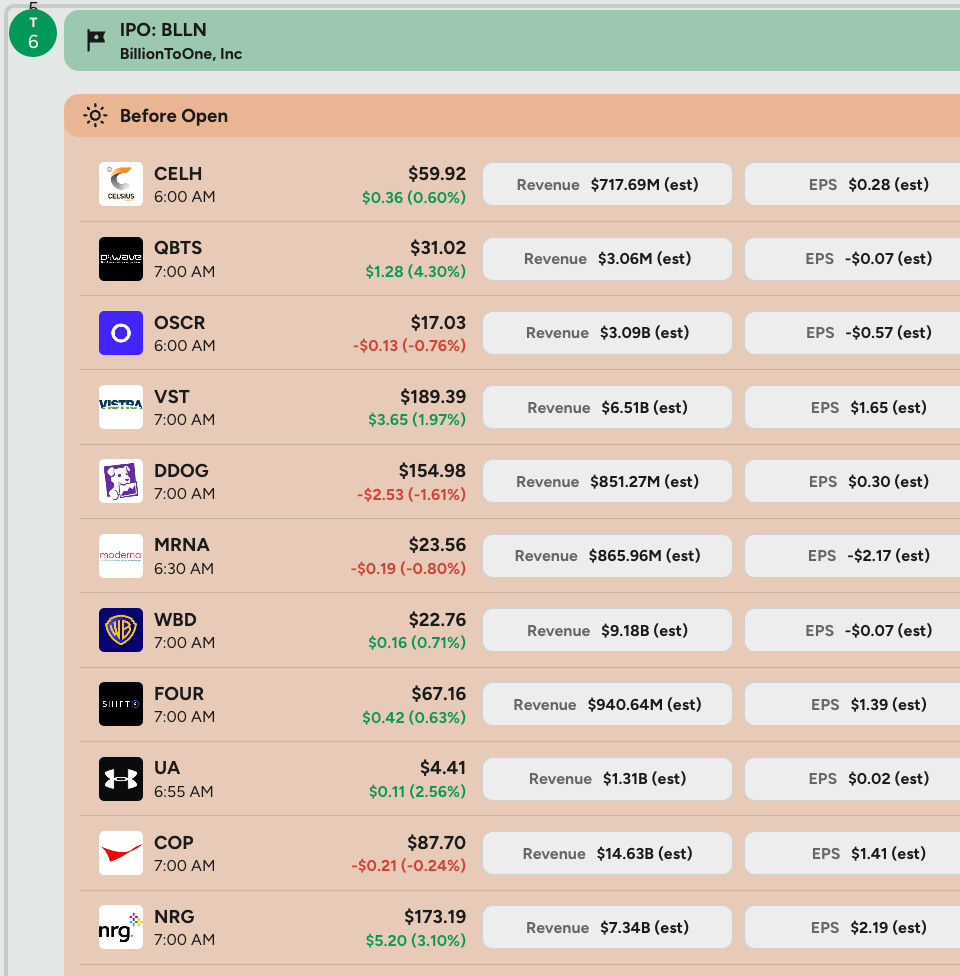The width and height of the screenshot is (960, 976).
Task: Click the NRG company logo
Action: coord(121,927)
